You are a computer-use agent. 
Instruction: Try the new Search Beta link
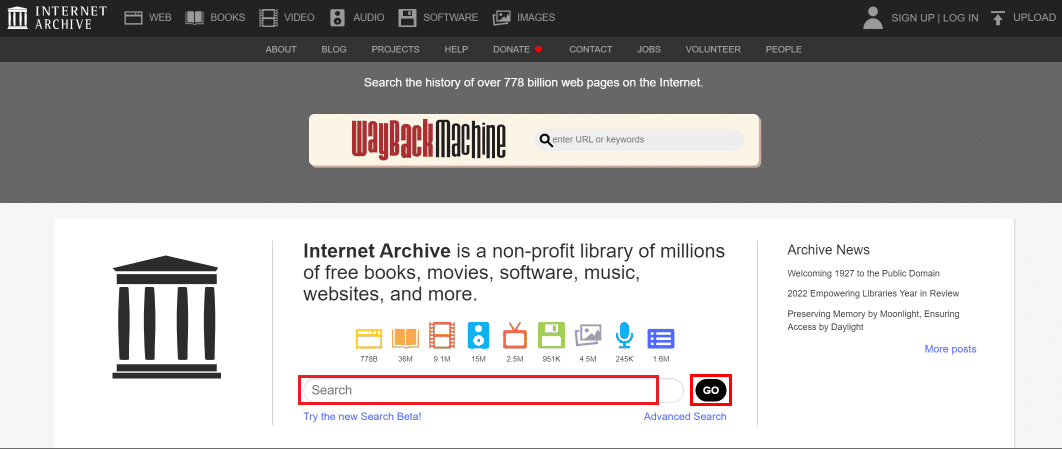point(362,416)
